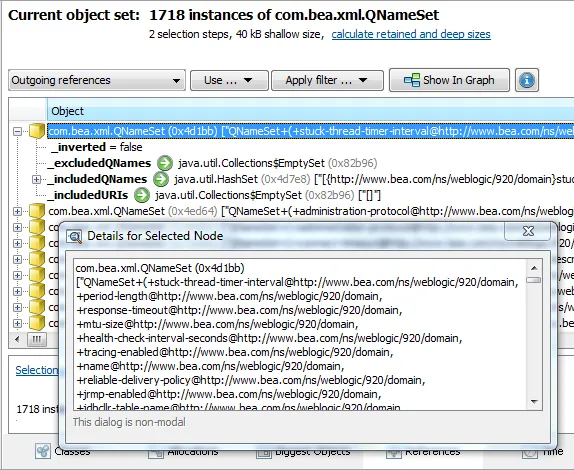Image resolution: width=574 pixels, height=470 pixels.
Task: Select the QNameSet 0x4d1bb row
Action: tap(310, 131)
